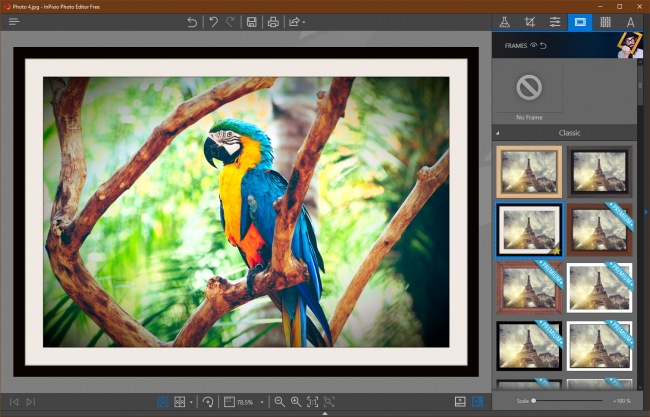Screen dimensions: 650x417
Task: Fit the image to the screen
Action: (329, 402)
